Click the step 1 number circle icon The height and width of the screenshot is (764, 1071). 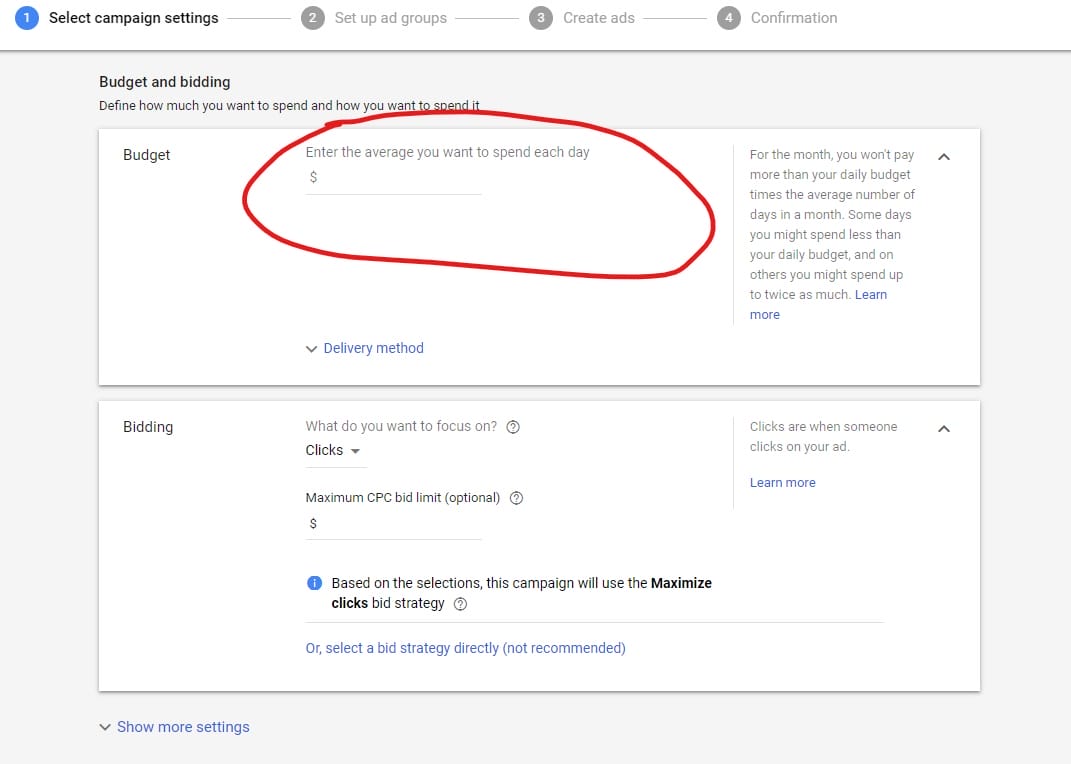(x=28, y=18)
